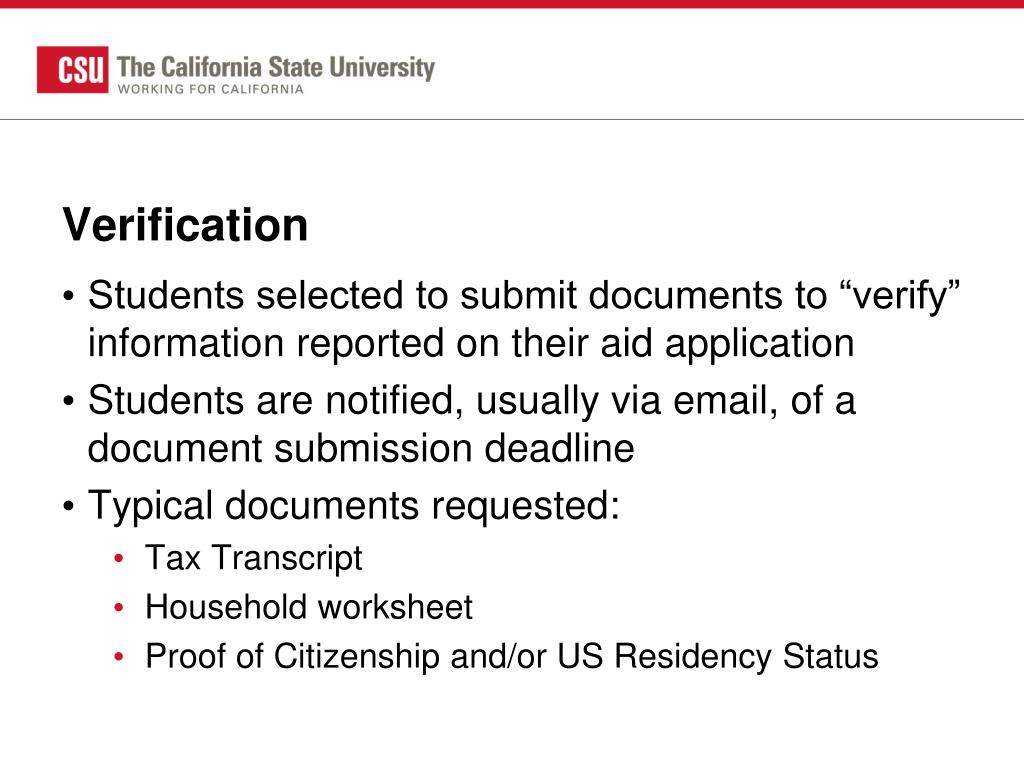Viewport: 1024px width, 768px height.
Task: Select the "Students are notified" bullet line
Action: click(471, 401)
